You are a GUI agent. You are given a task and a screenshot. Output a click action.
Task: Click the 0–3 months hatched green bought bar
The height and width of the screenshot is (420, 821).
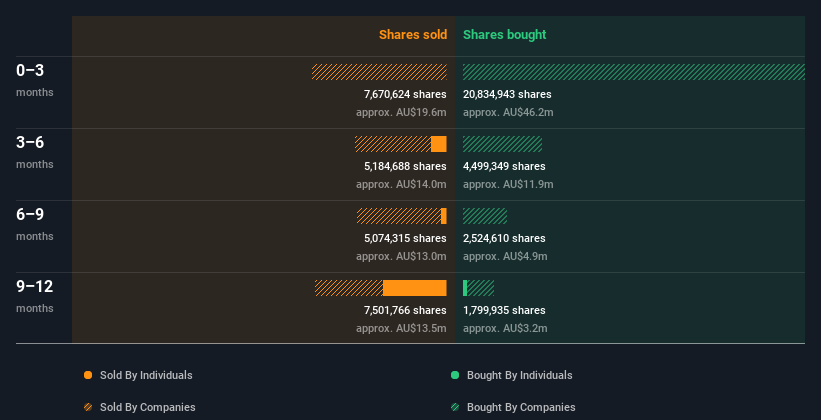coord(634,72)
